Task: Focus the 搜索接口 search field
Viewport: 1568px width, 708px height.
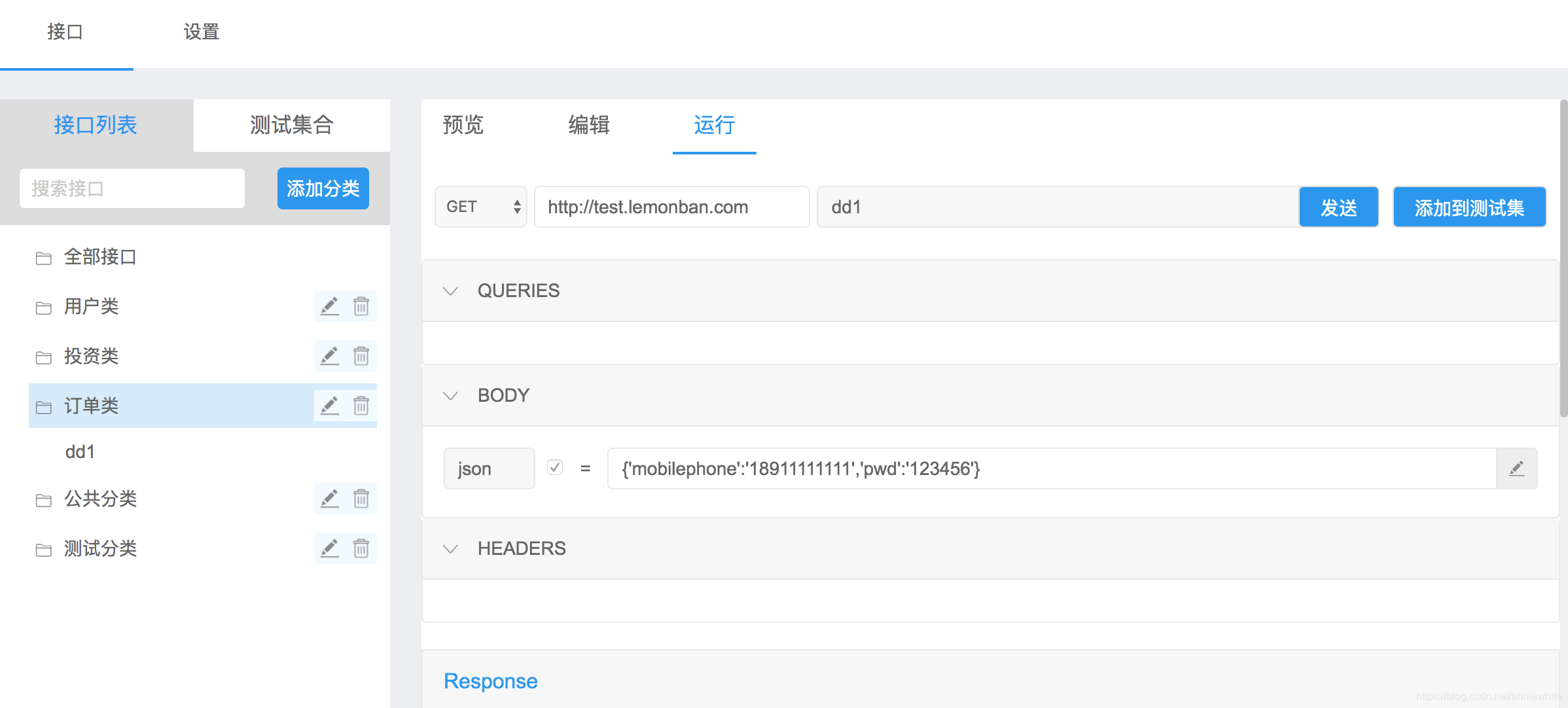Action: pyautogui.click(x=132, y=188)
